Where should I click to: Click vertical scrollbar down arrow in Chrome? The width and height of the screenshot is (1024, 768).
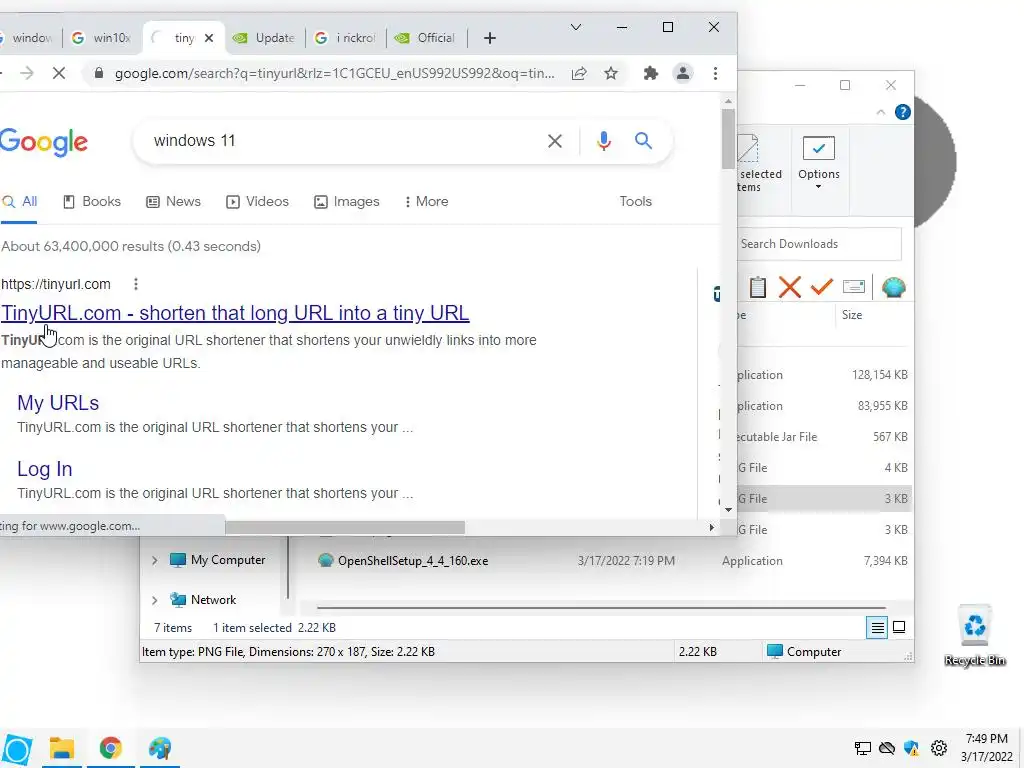[x=728, y=509]
